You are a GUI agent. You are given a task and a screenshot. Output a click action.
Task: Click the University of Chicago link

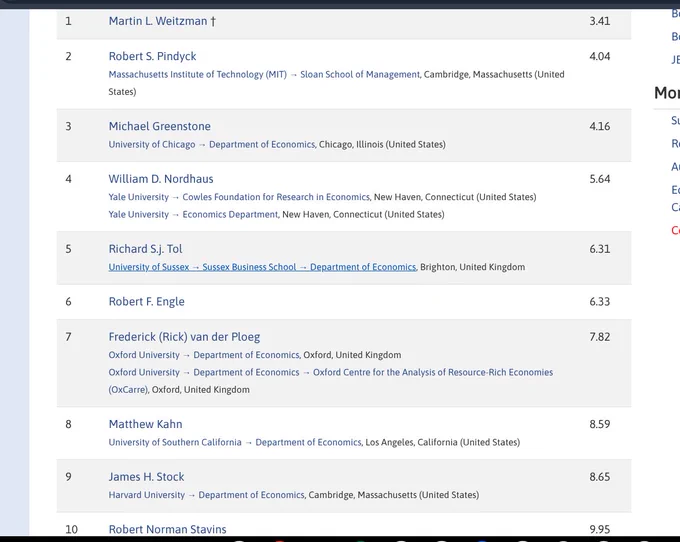(x=152, y=144)
